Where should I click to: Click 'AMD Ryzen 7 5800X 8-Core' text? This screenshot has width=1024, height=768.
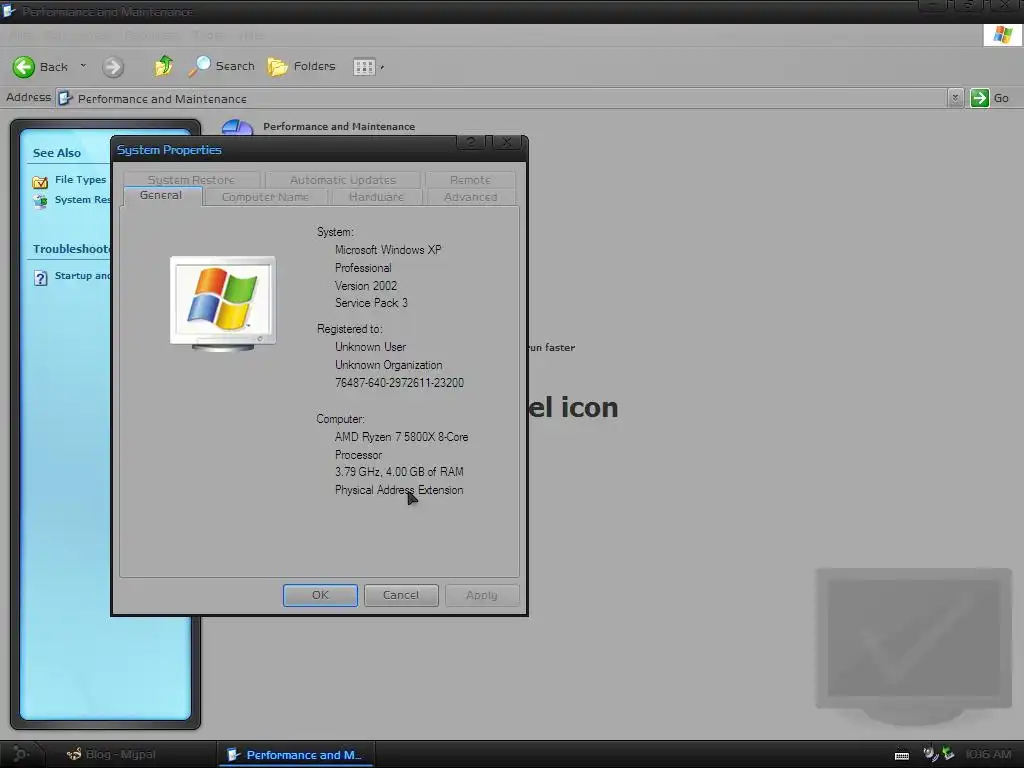(x=401, y=437)
